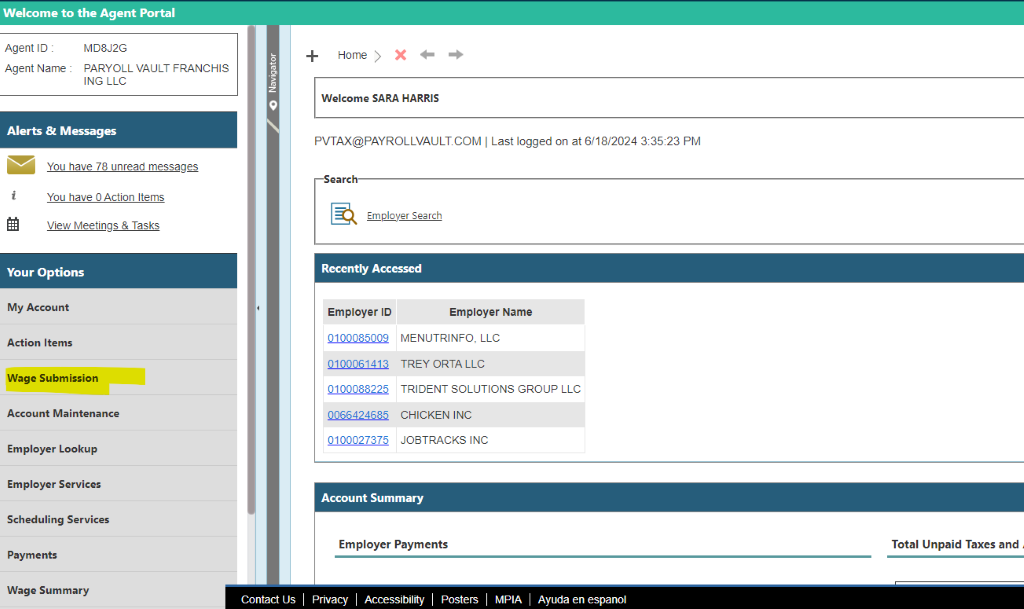Open My Account option
1024x609 pixels.
(x=118, y=307)
